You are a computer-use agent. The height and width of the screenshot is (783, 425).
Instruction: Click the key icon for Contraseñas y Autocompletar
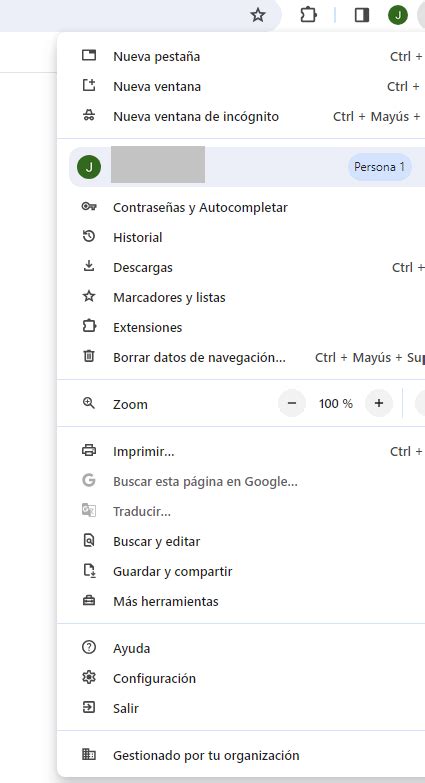click(89, 207)
